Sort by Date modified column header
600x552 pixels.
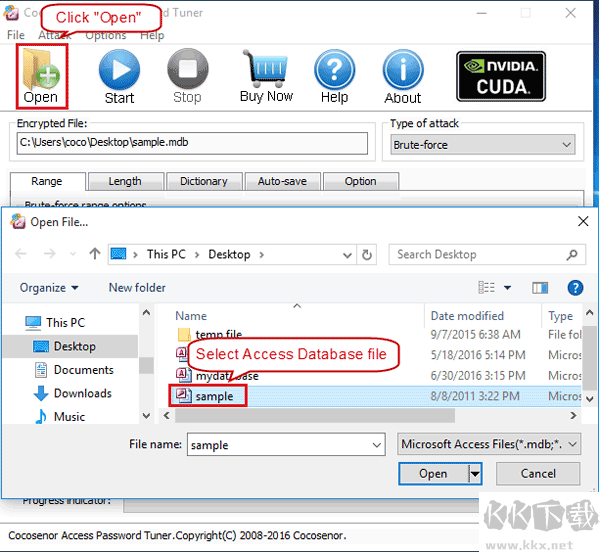point(467,316)
